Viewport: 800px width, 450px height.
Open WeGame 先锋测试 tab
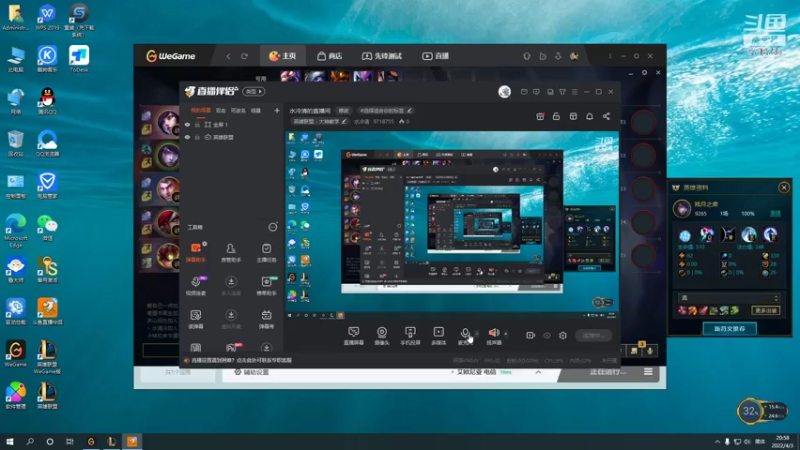[x=382, y=56]
